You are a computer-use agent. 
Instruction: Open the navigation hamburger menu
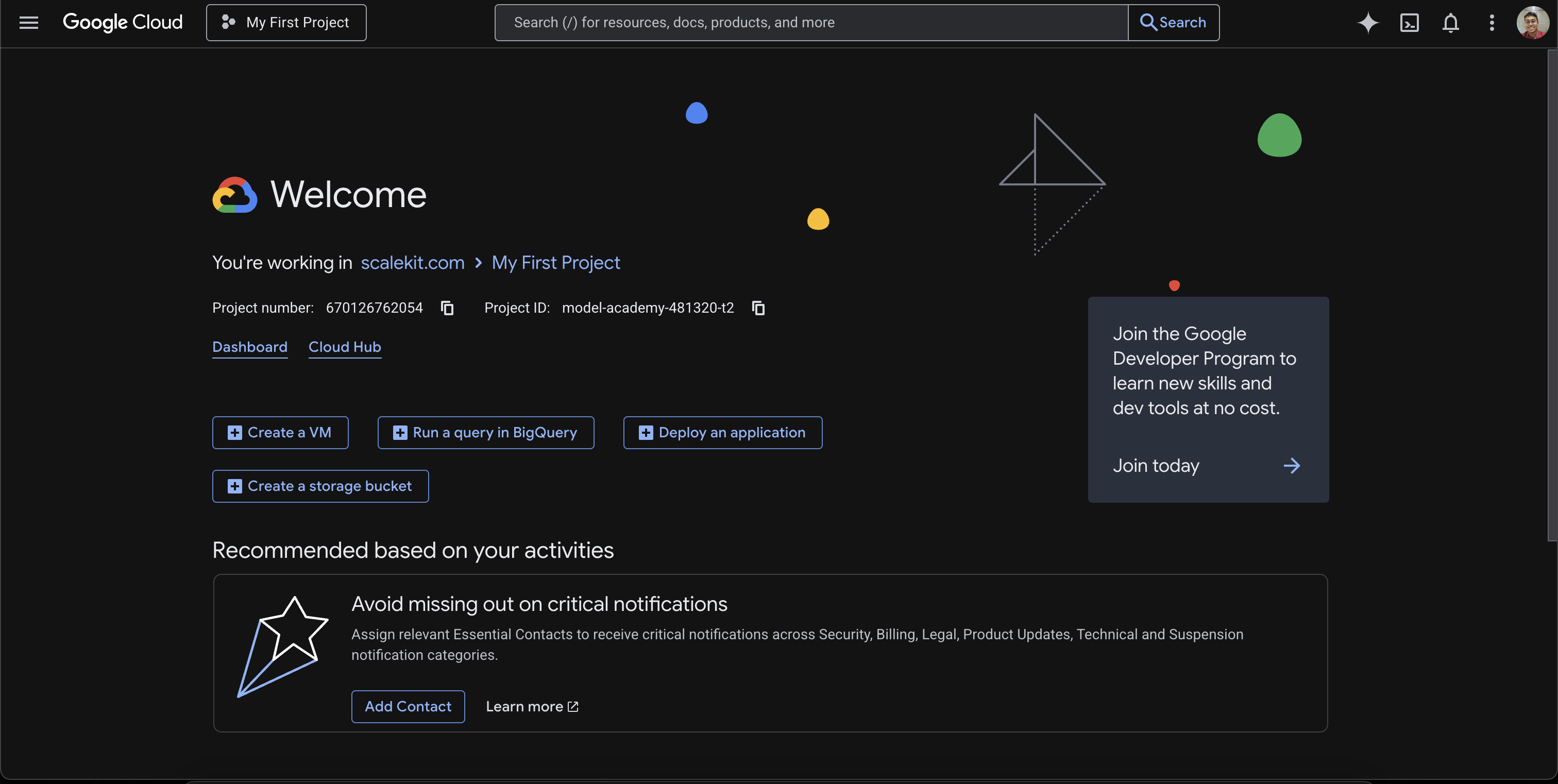(x=28, y=22)
